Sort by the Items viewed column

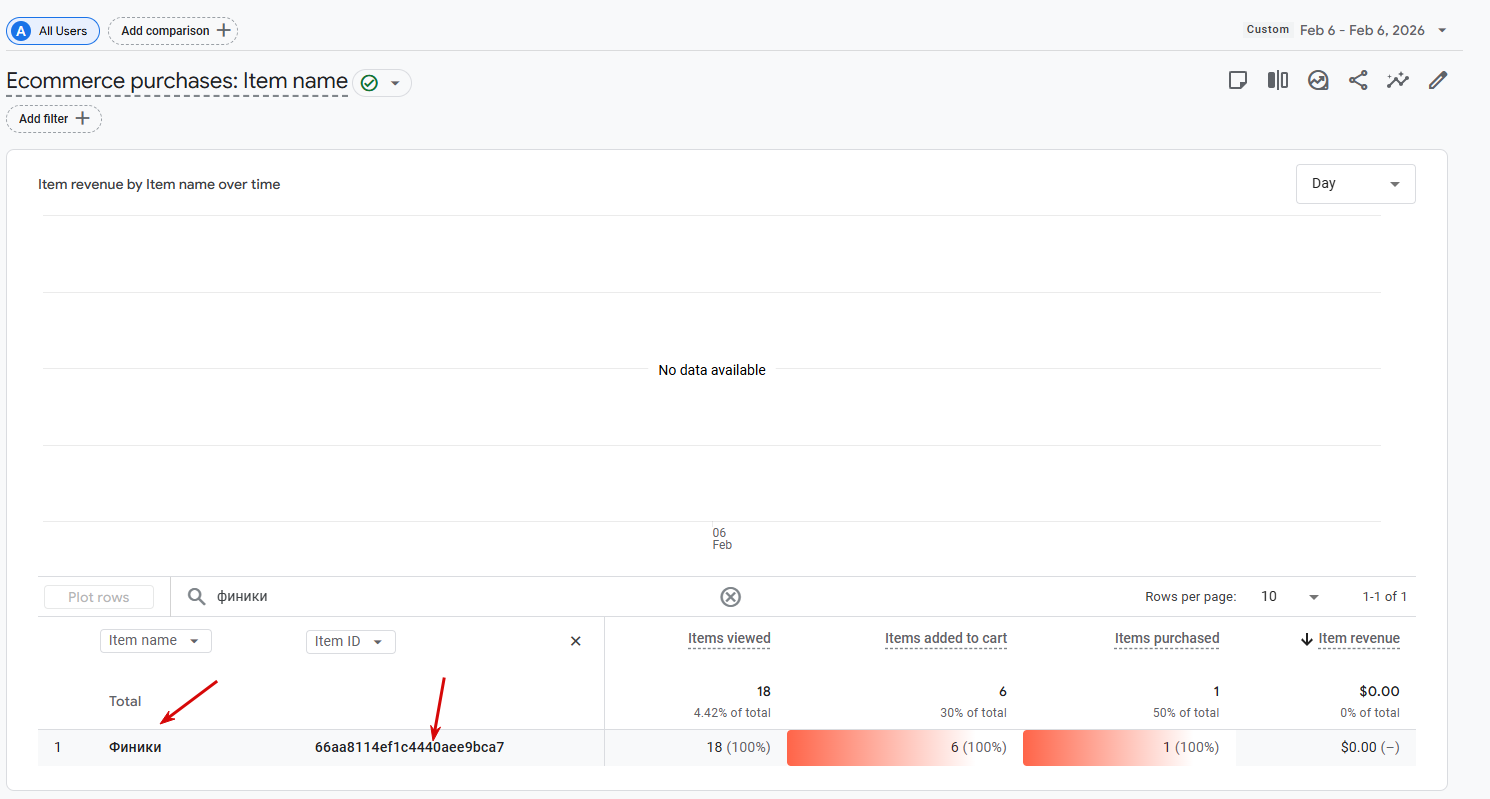point(729,639)
